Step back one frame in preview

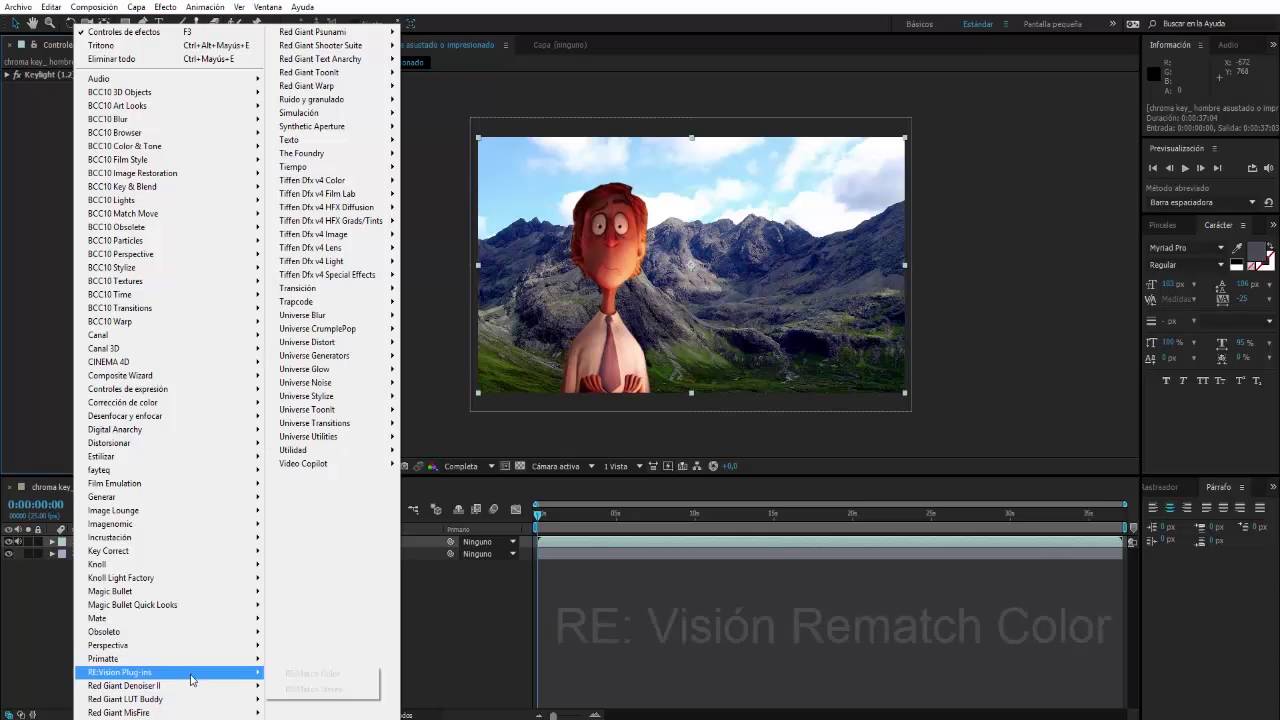(1169, 168)
